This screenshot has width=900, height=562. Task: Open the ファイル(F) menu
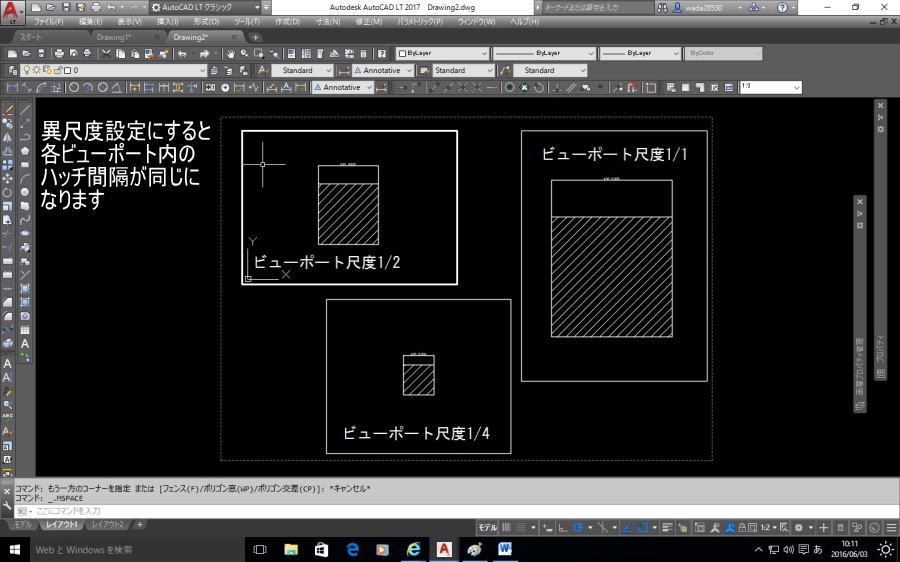(48, 22)
